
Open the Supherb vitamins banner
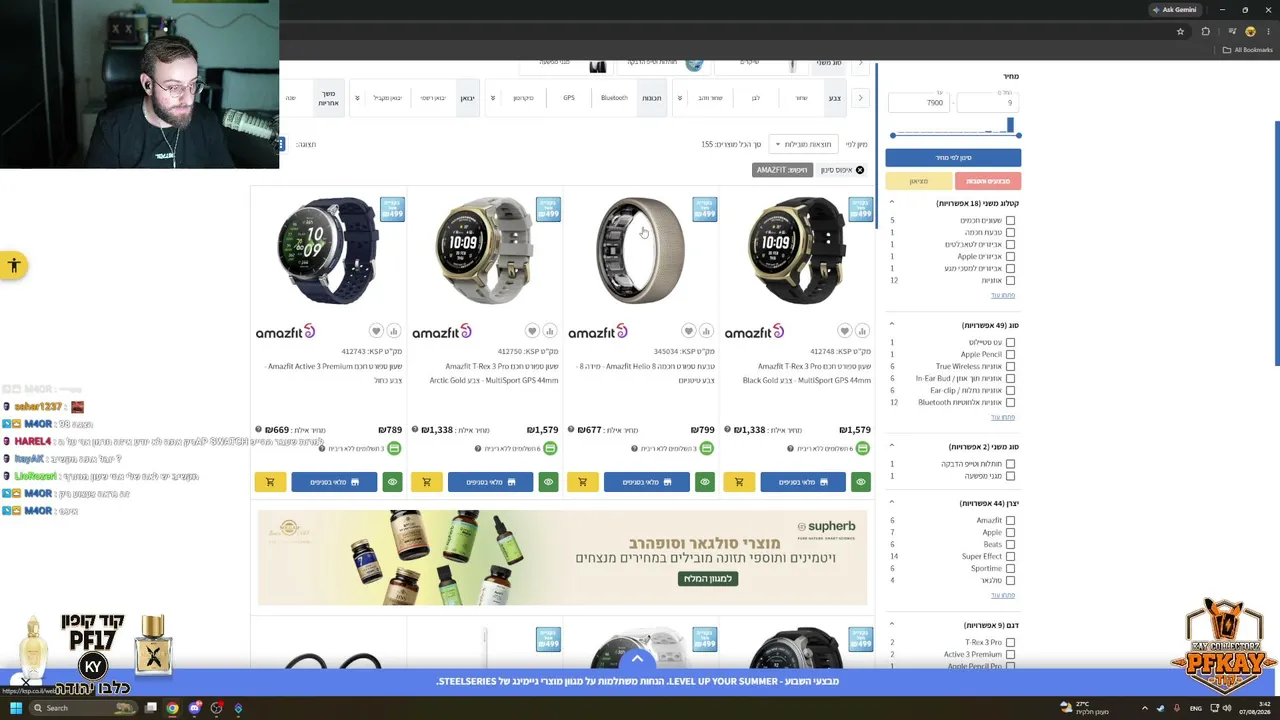562,558
